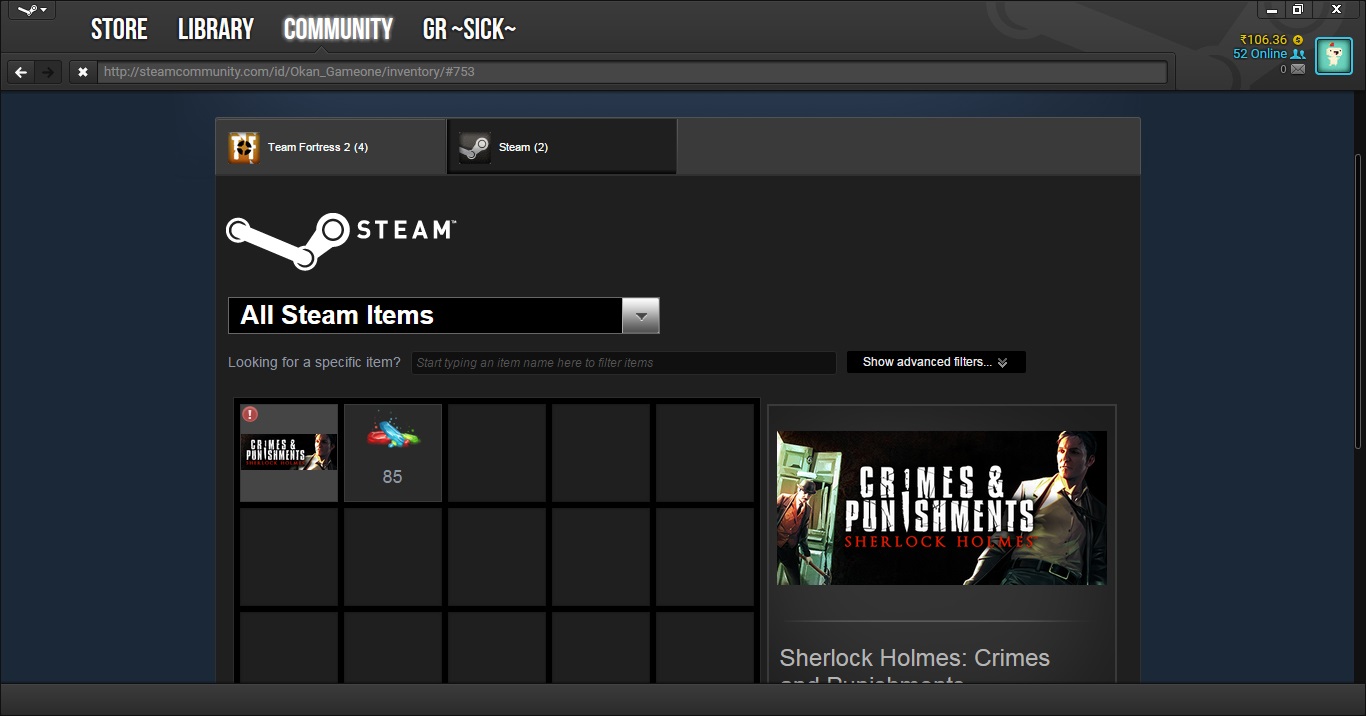Viewport: 1366px width, 716px height.
Task: Open the GR ~SICK~ profile menu
Action: 469,30
